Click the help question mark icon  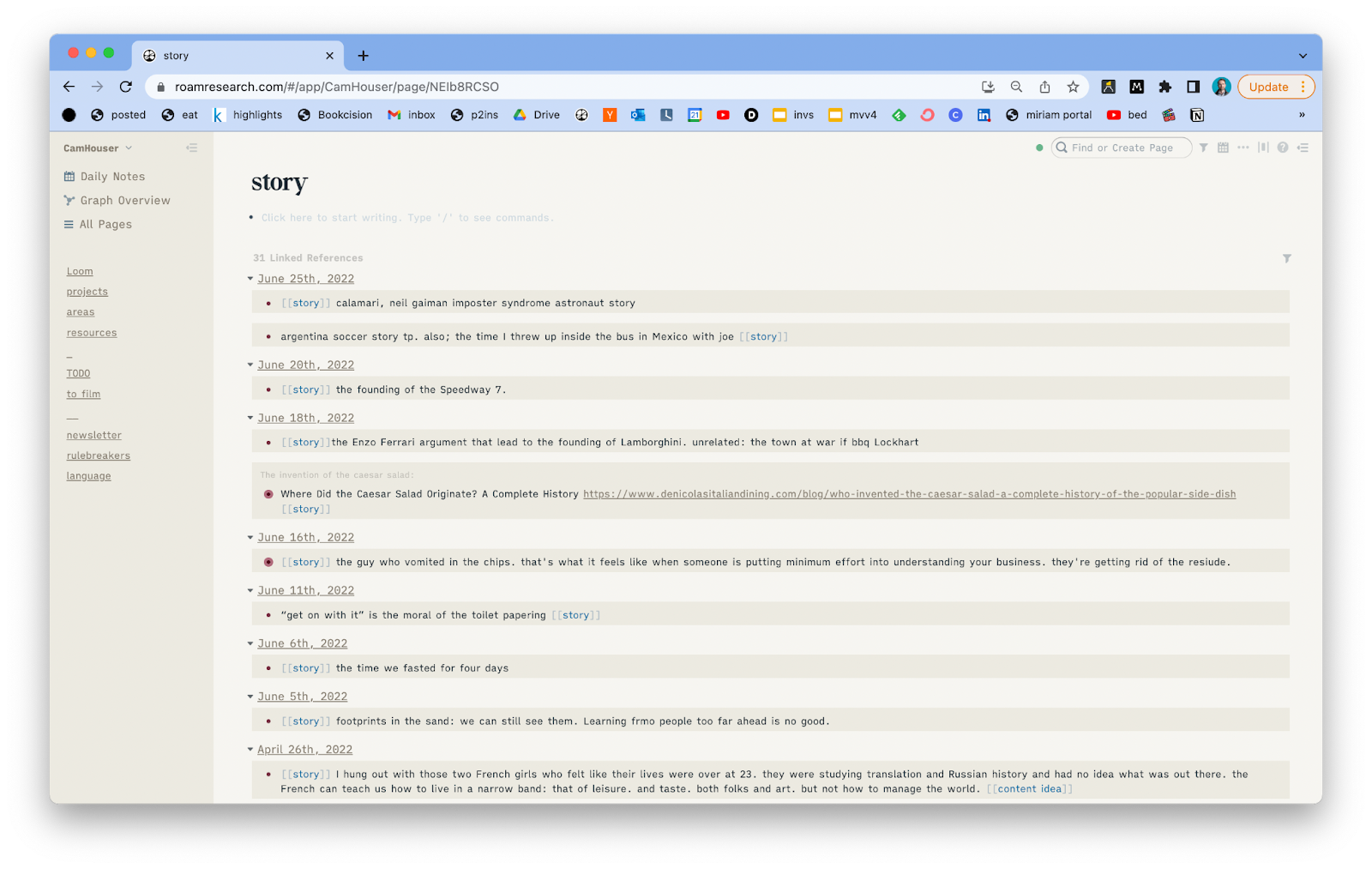1283,148
